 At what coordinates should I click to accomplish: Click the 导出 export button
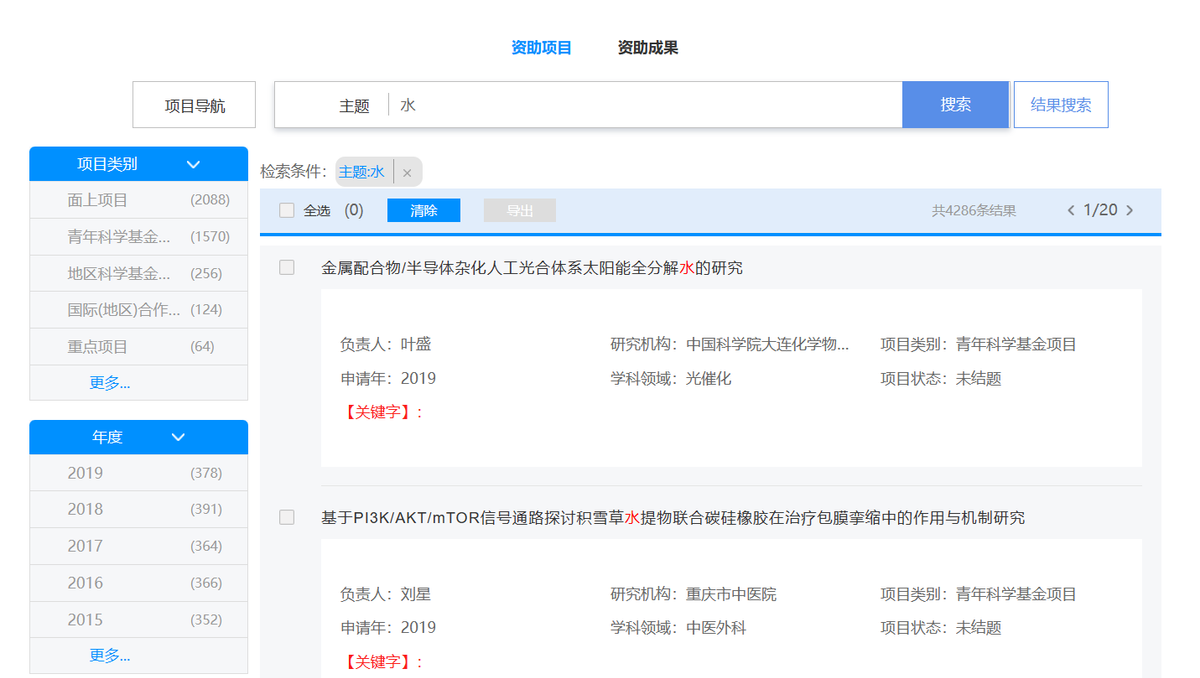(519, 210)
